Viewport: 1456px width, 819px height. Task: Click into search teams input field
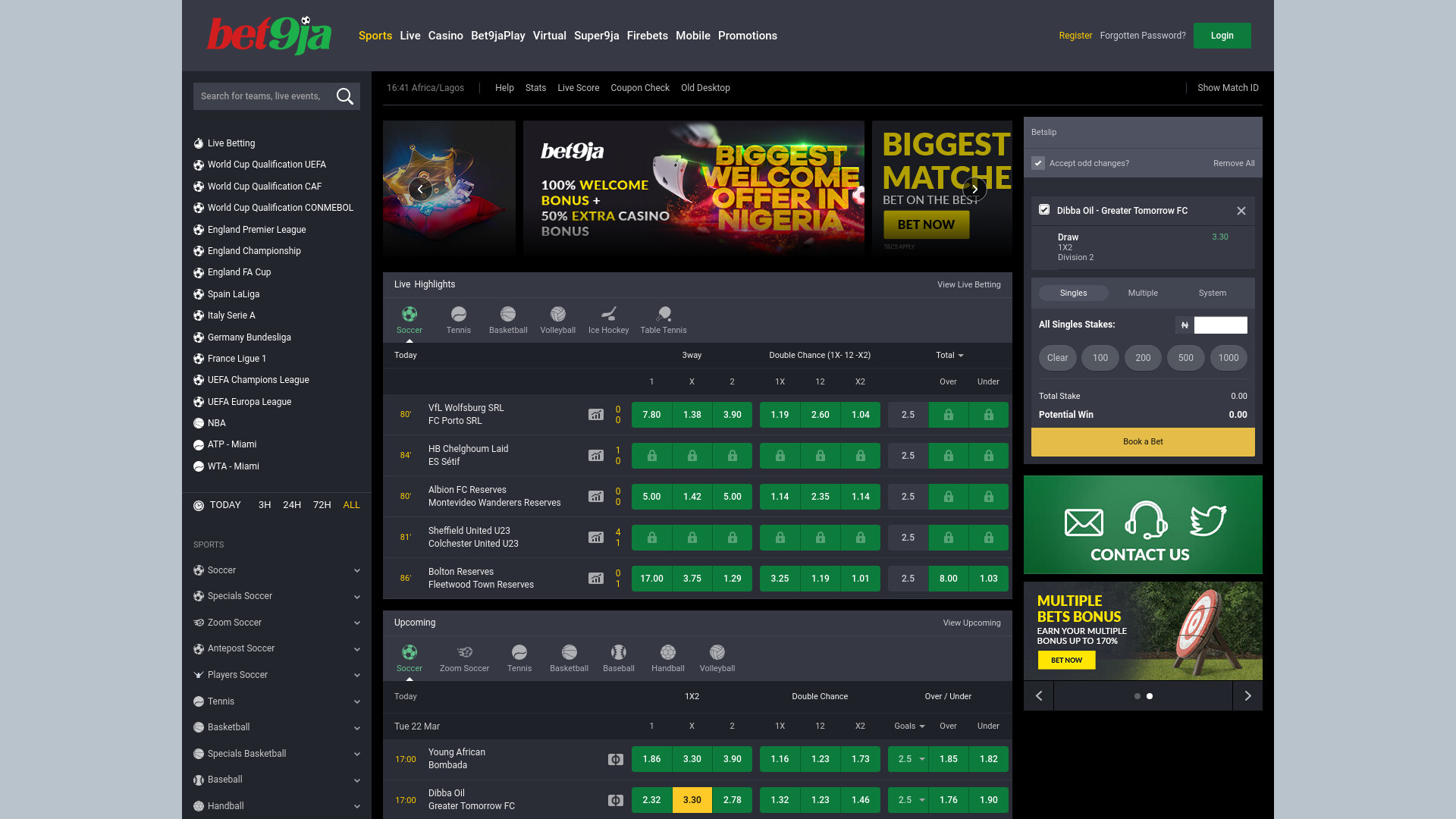coord(262,96)
